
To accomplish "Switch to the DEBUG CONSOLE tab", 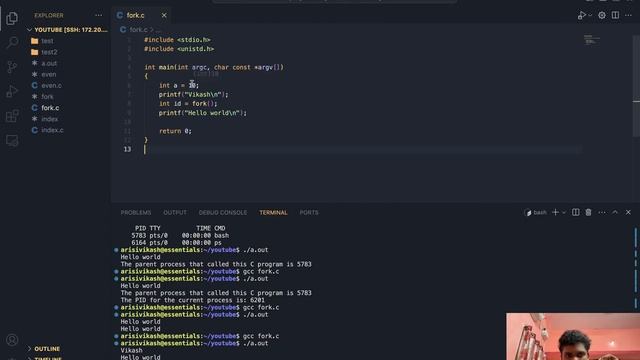I will point(222,213).
